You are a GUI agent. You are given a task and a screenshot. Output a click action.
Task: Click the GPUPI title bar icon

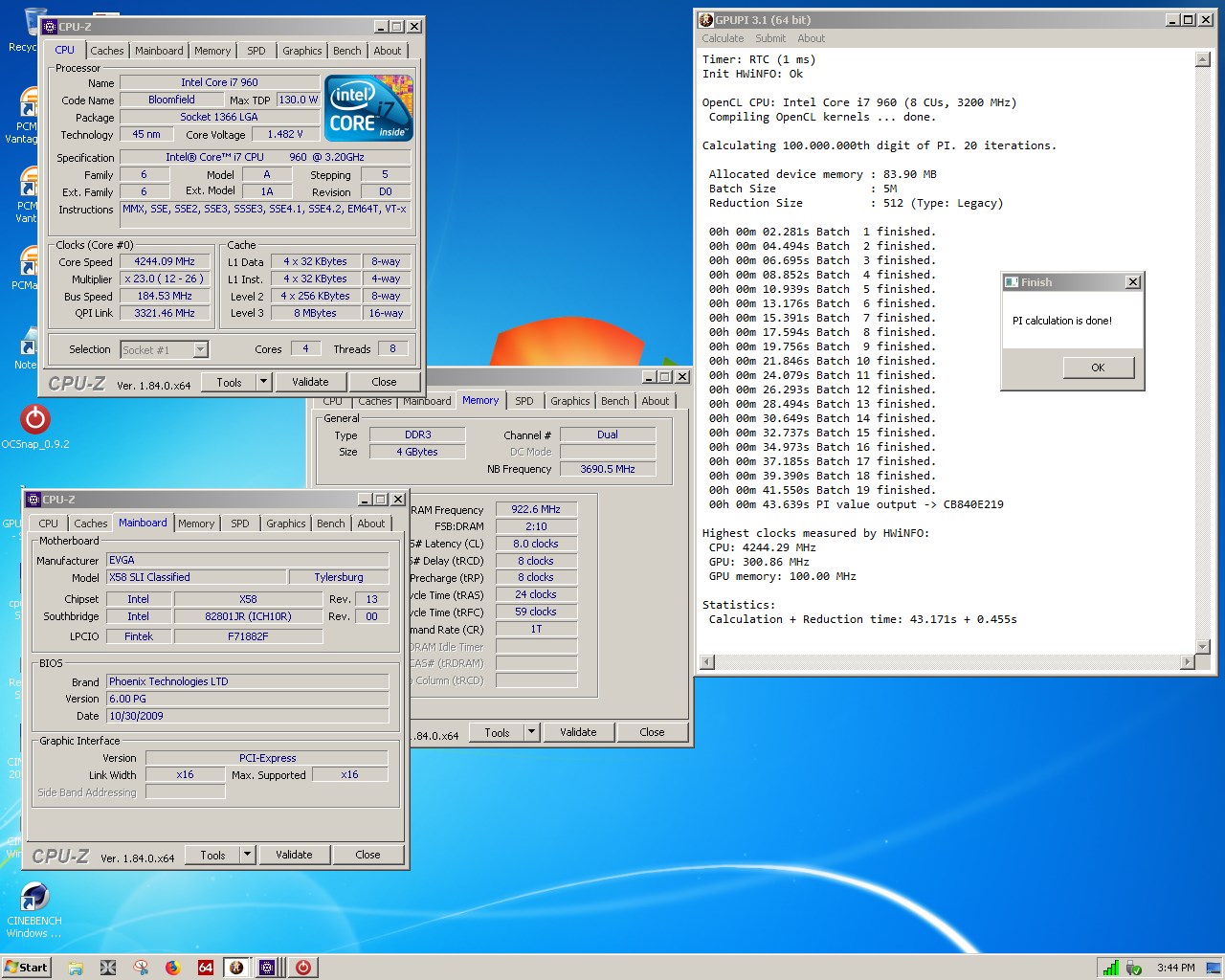click(x=706, y=19)
